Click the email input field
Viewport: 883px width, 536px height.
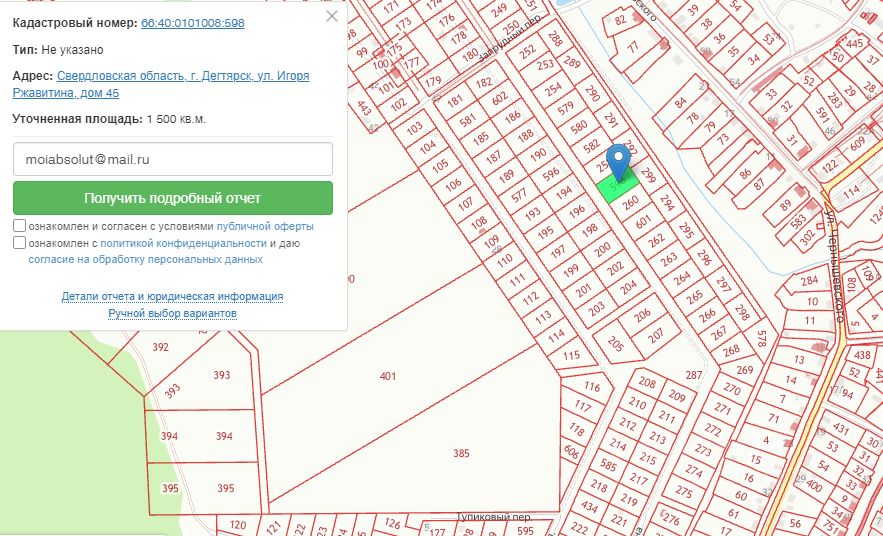(x=173, y=159)
